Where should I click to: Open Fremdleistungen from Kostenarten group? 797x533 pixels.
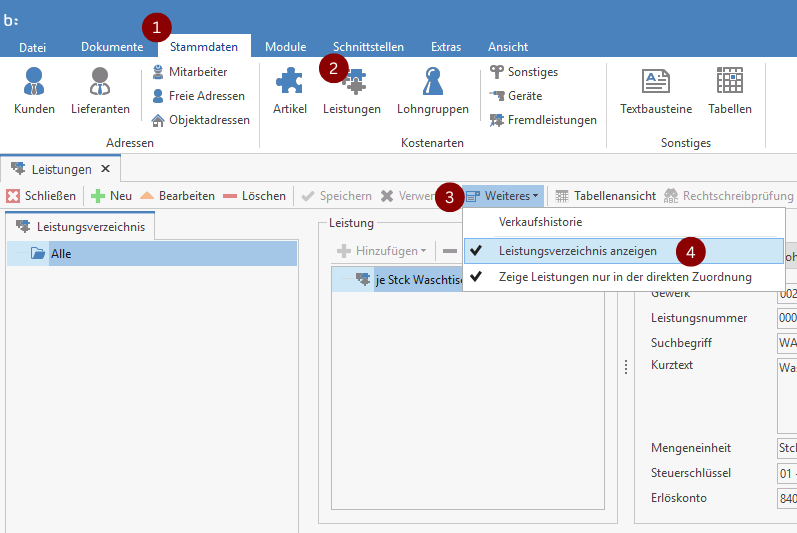543,120
